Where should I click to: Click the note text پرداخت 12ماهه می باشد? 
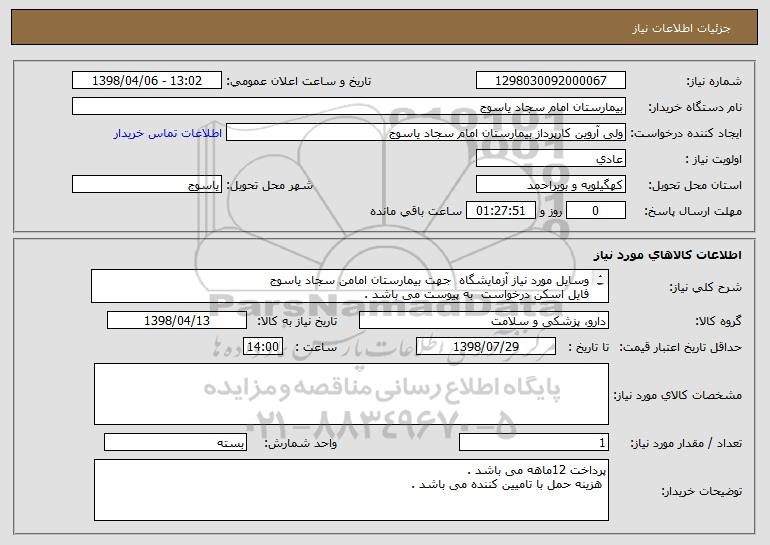(537, 470)
